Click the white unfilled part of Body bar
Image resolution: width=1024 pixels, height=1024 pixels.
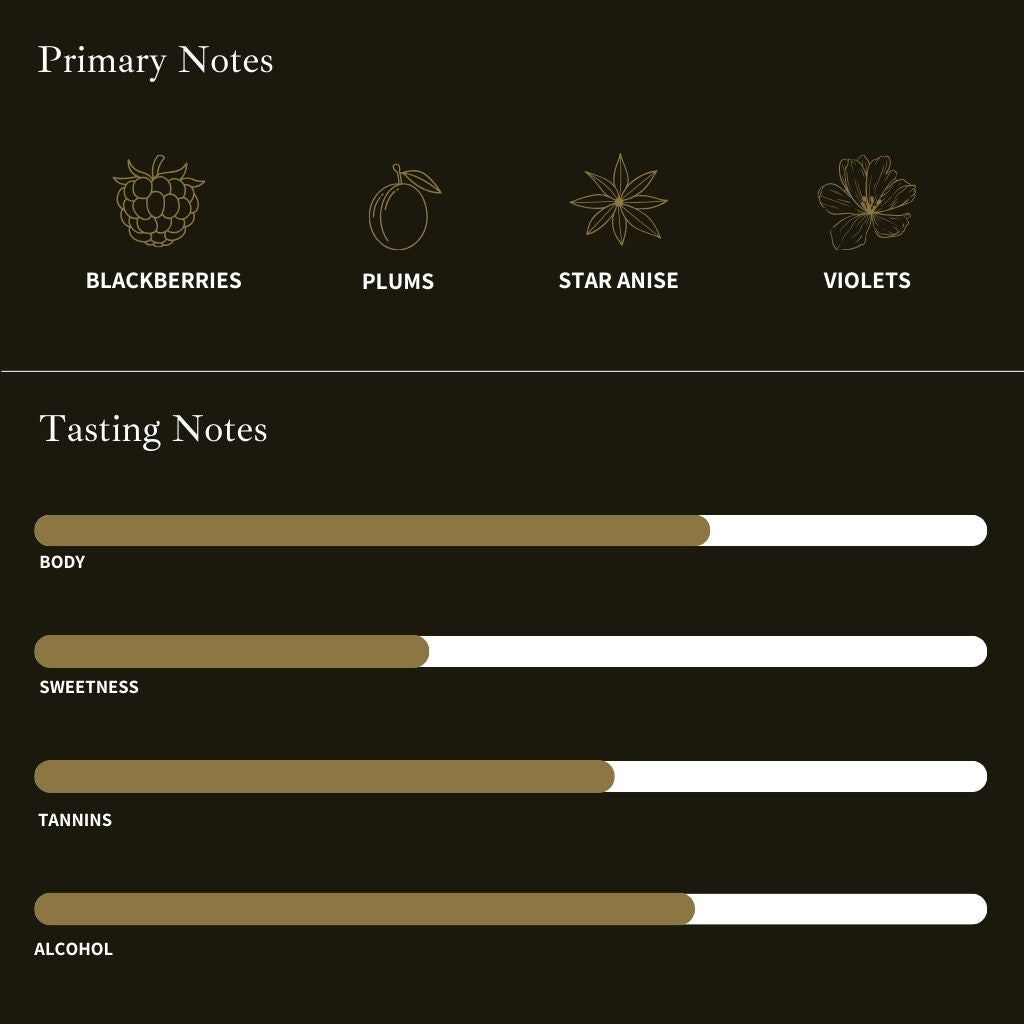click(849, 530)
